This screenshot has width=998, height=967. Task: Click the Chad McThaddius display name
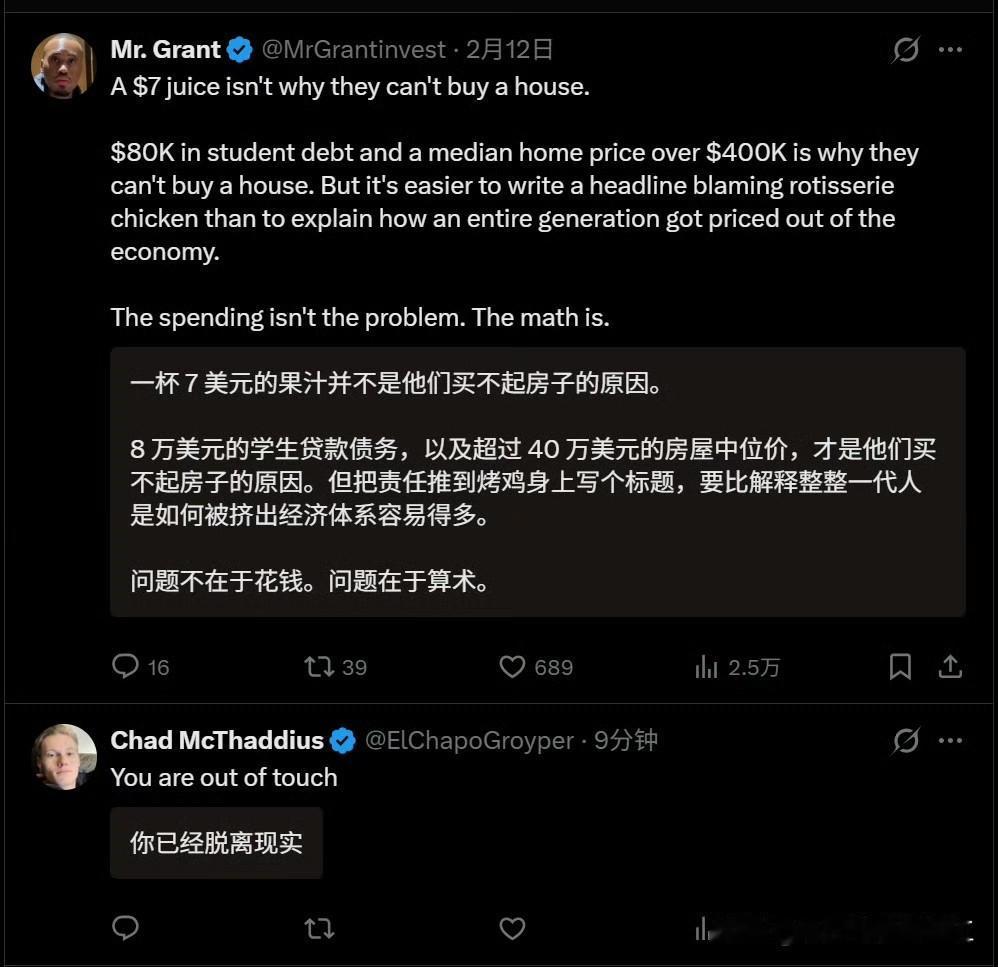[217, 740]
